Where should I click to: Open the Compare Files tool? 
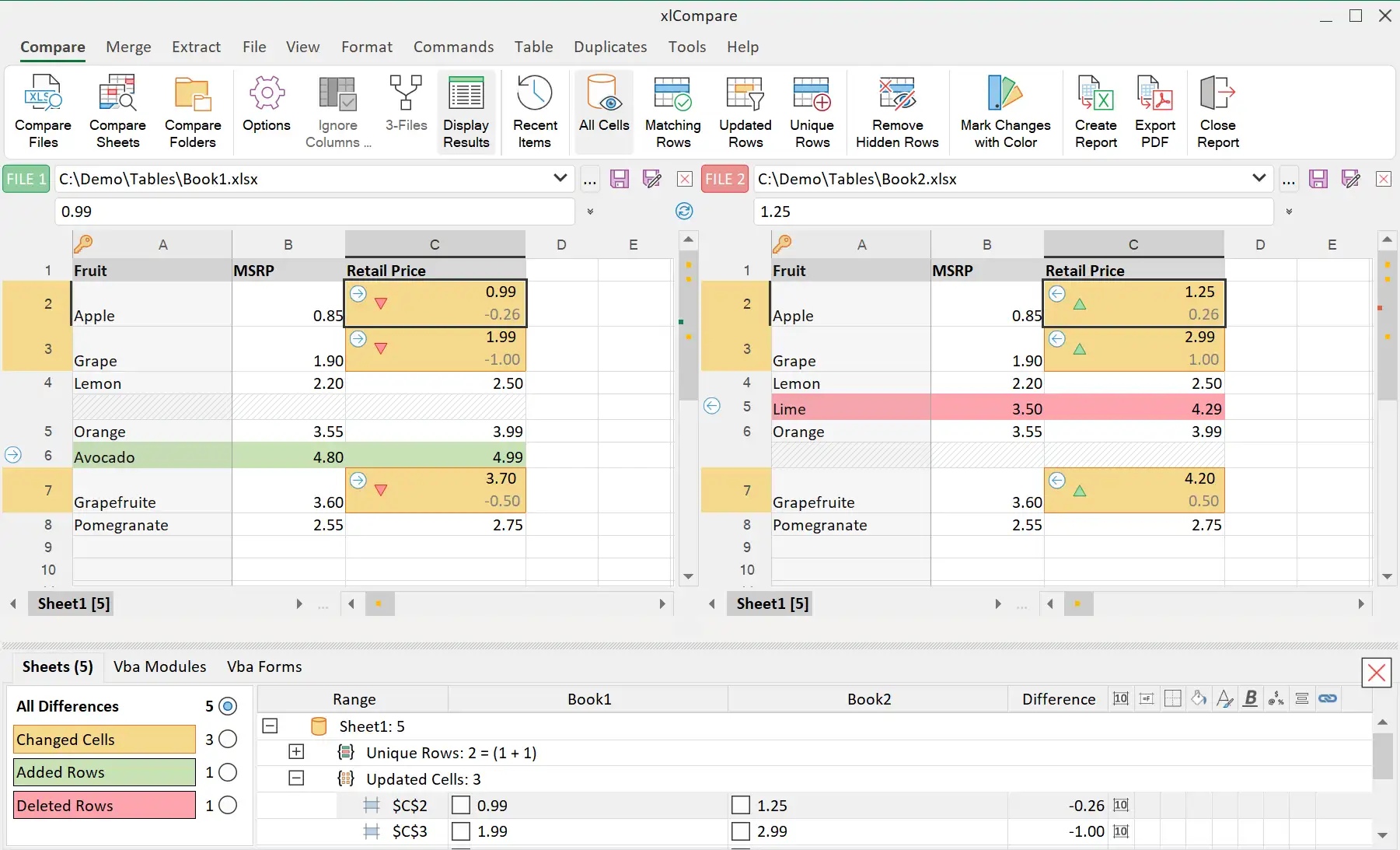43,111
